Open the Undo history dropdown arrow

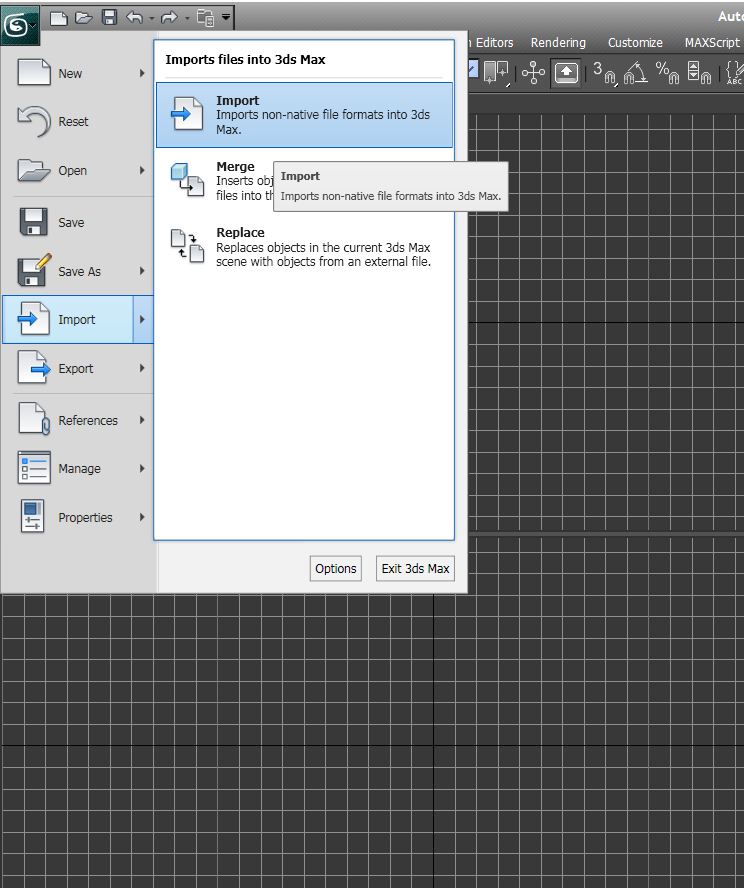152,19
